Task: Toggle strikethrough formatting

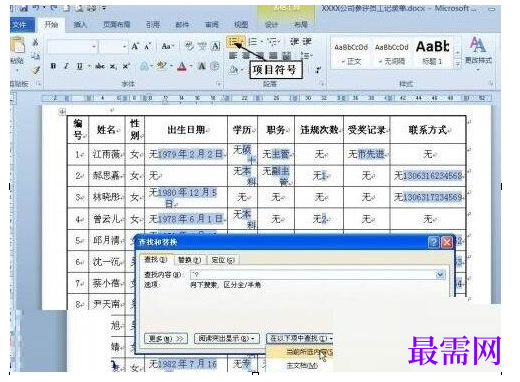Action: pos(100,66)
